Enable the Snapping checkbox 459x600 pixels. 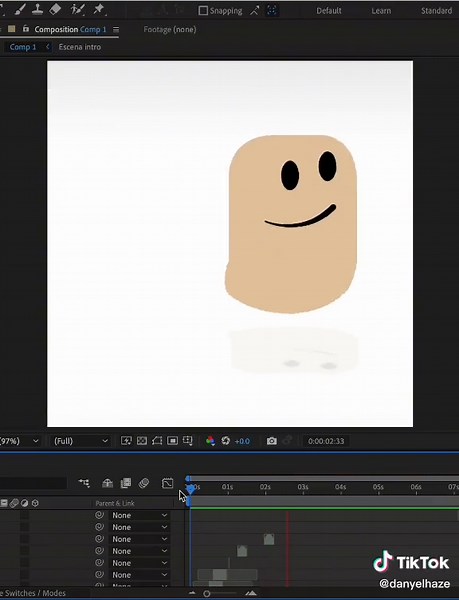click(203, 10)
